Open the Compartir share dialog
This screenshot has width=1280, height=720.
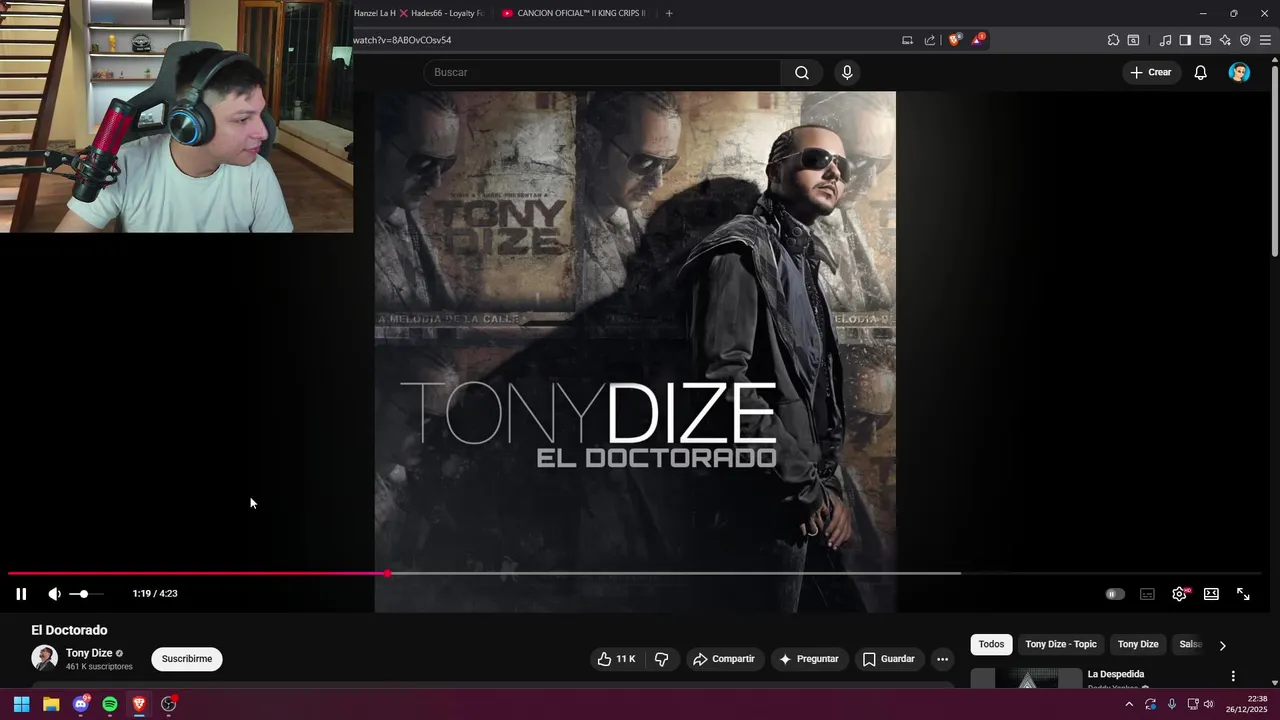(x=724, y=659)
